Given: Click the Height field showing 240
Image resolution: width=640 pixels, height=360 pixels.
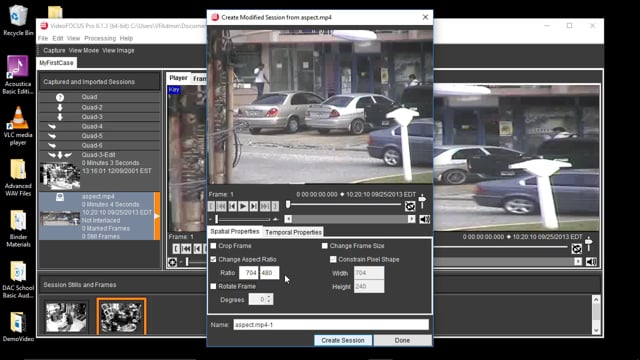Looking at the screenshot, I should 369,287.
